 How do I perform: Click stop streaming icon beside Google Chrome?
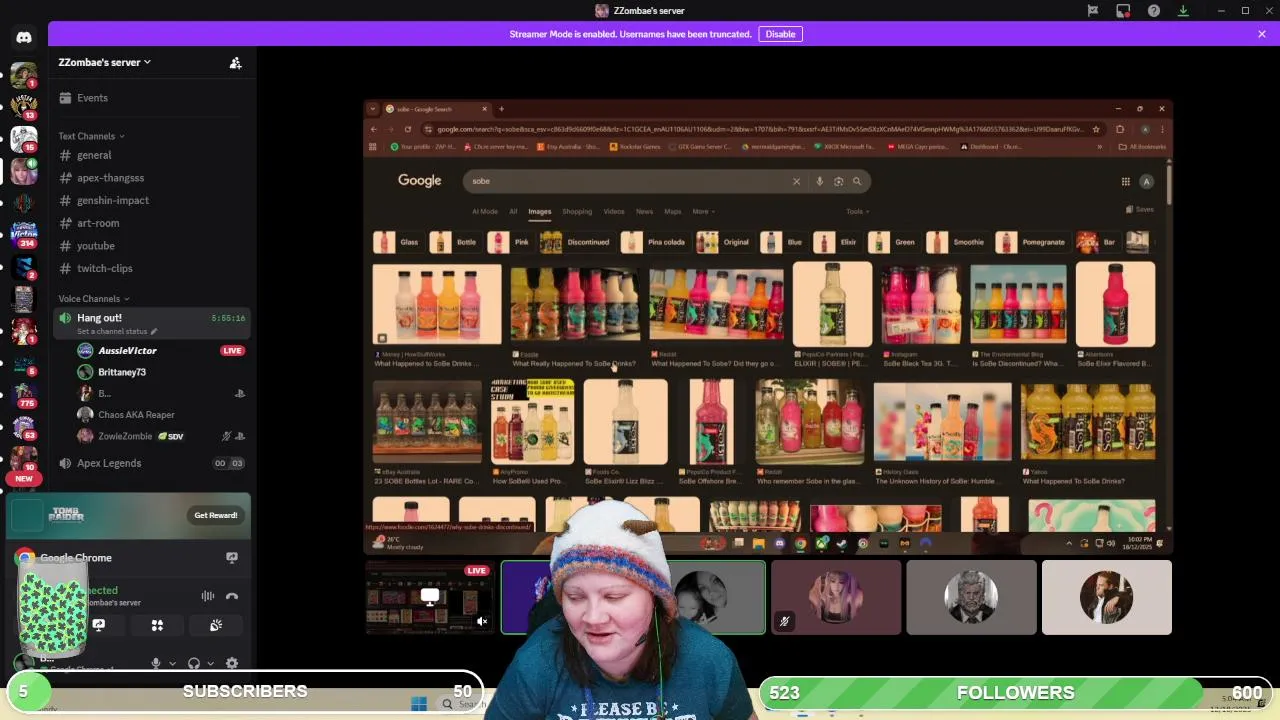(232, 558)
